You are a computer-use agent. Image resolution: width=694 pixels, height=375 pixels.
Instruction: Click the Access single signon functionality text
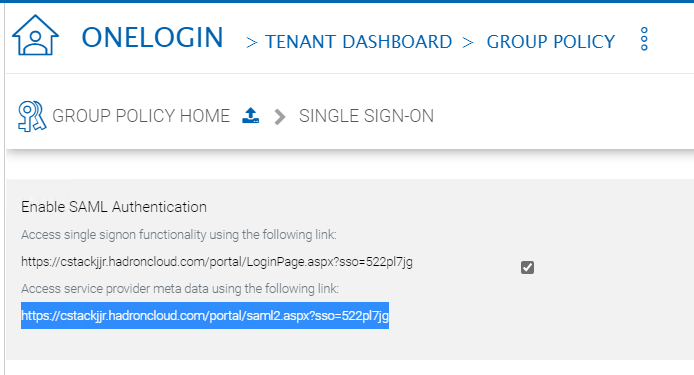click(178, 235)
